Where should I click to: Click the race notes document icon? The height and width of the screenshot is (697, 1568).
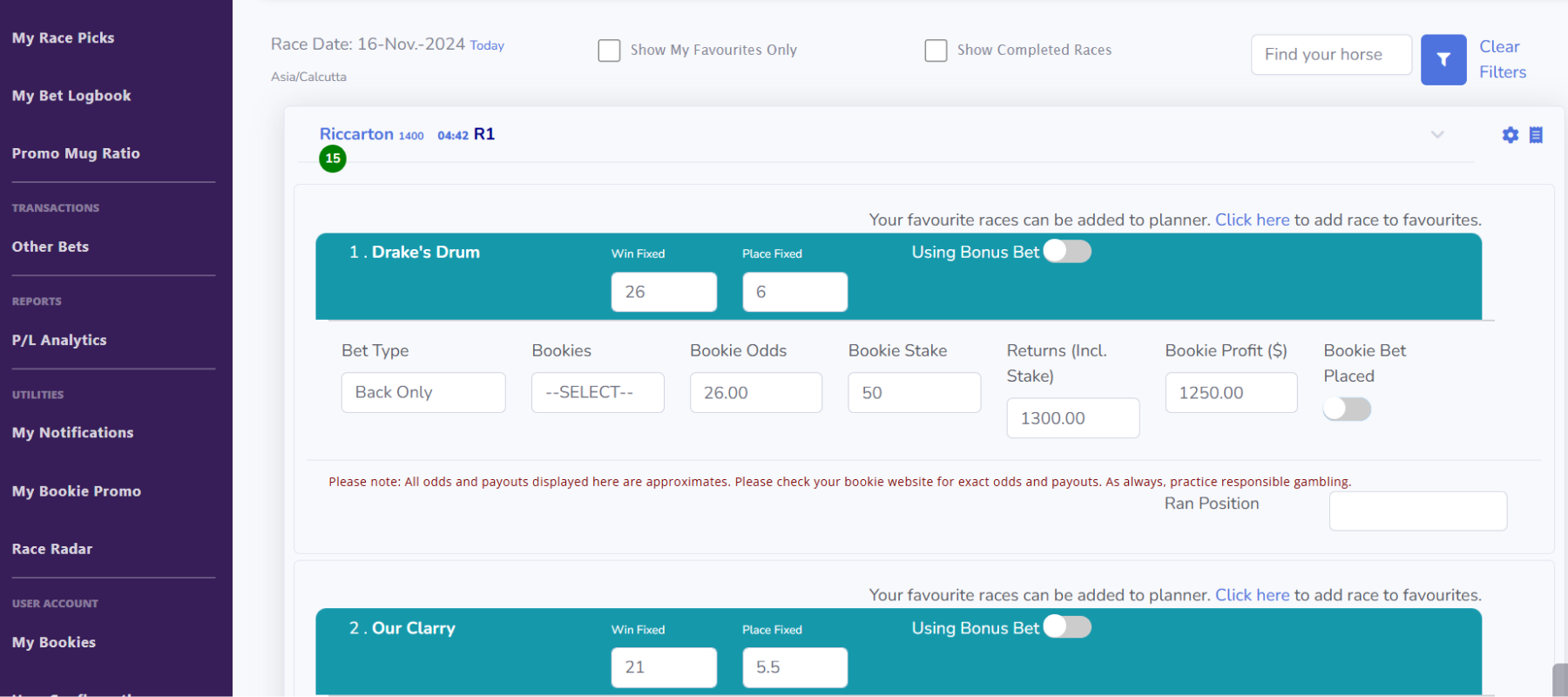tap(1536, 135)
